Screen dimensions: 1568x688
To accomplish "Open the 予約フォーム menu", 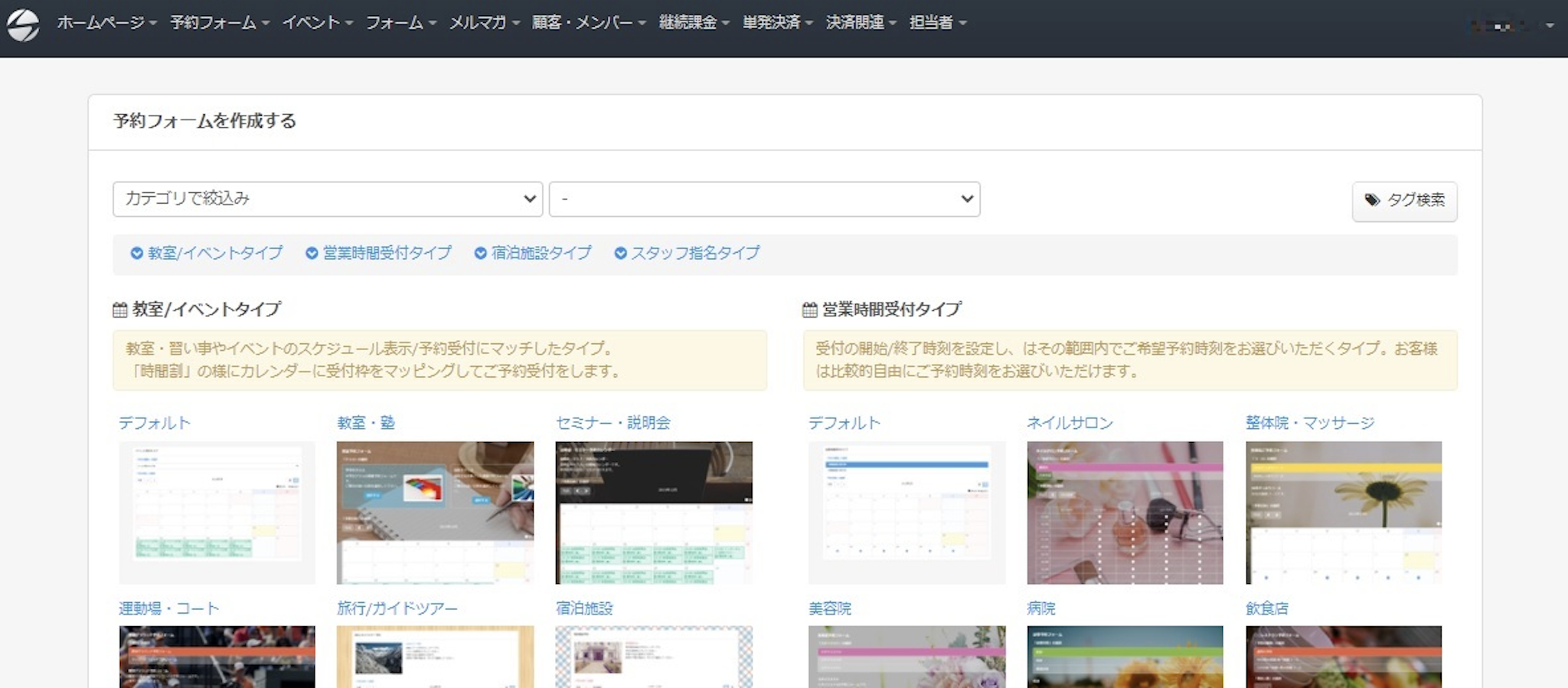I will point(220,23).
